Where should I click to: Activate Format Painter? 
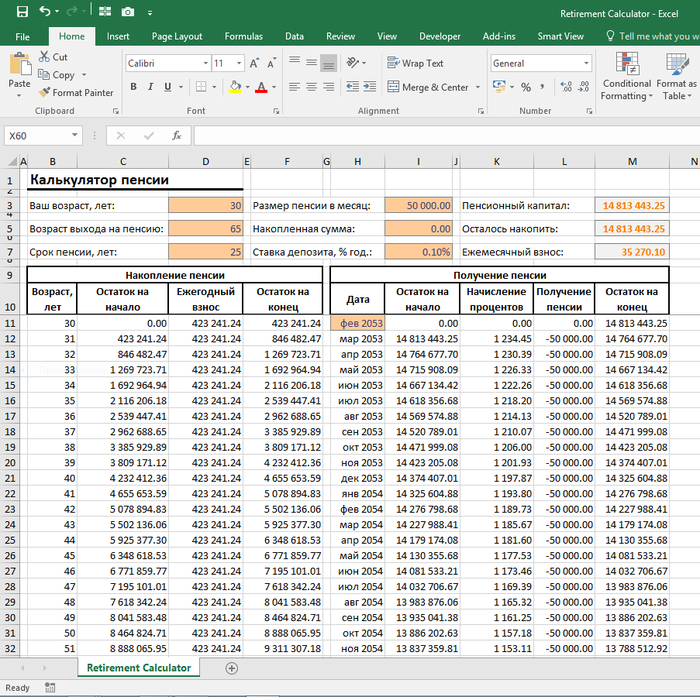[76, 92]
